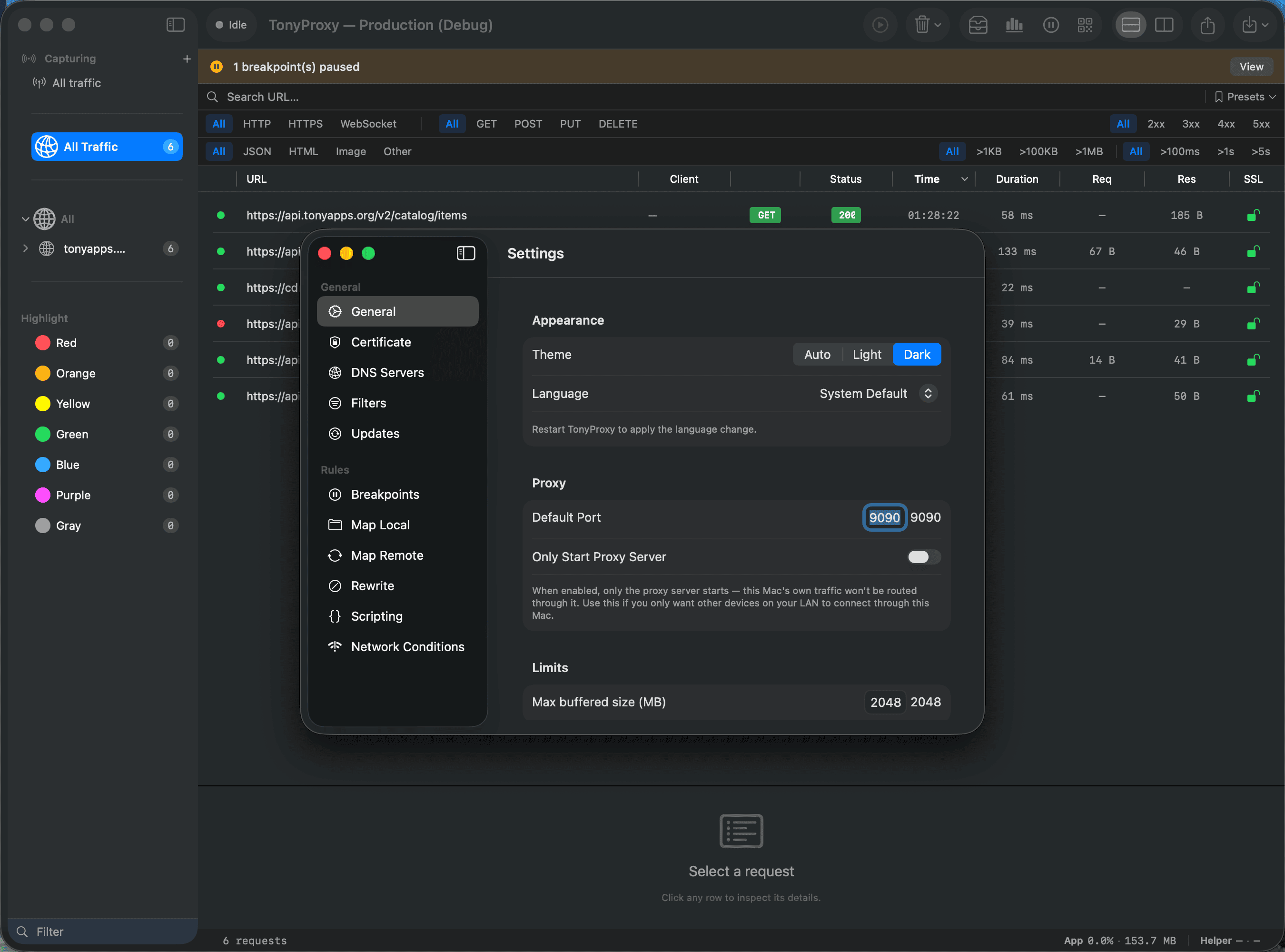
Task: Toggle Time column sort chevron
Action: (964, 179)
